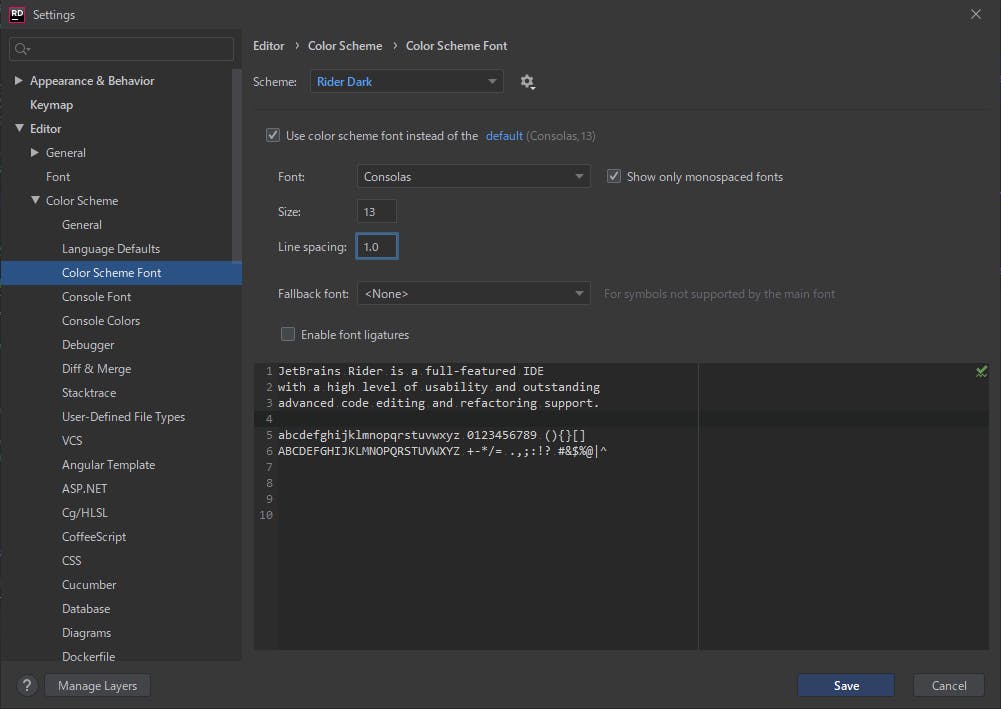Image resolution: width=1001 pixels, height=709 pixels.
Task: Open the Font dropdown showing Consolas
Action: (x=474, y=176)
